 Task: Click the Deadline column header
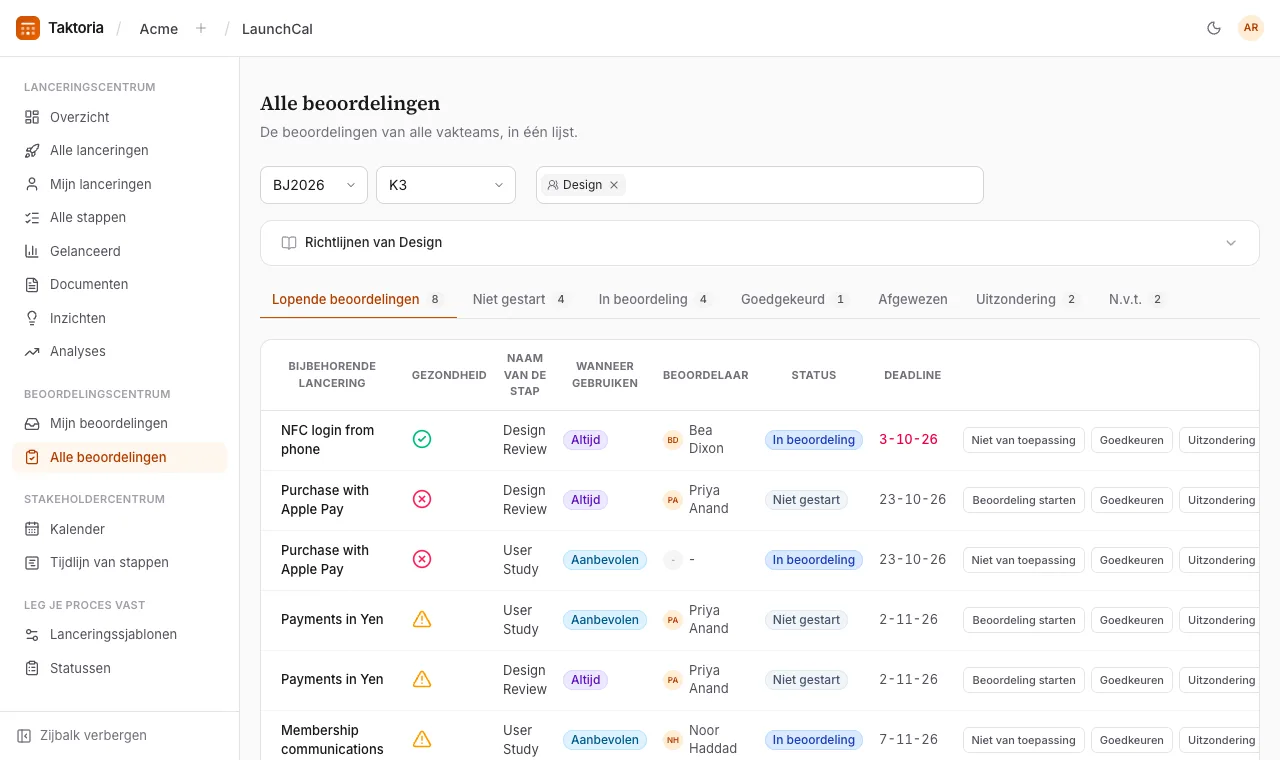click(912, 375)
